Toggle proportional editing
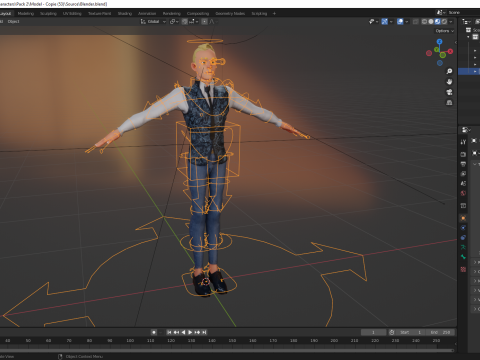480x360 pixels. coord(204,21)
